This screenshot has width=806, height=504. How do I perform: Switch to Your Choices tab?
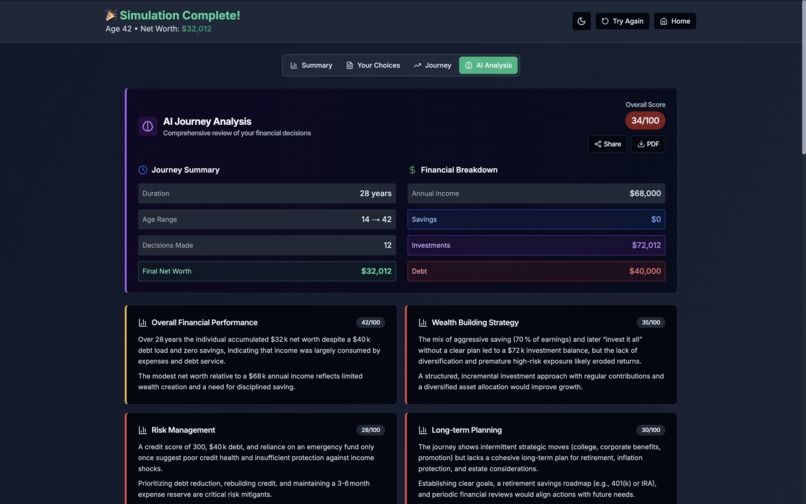373,65
